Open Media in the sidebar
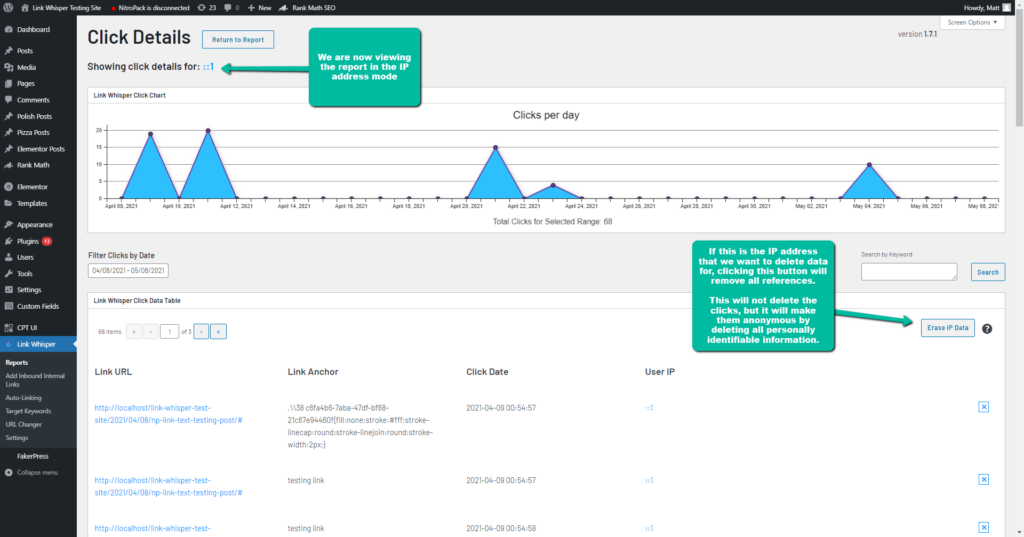Viewport: 1024px width, 537px height. coord(26,67)
